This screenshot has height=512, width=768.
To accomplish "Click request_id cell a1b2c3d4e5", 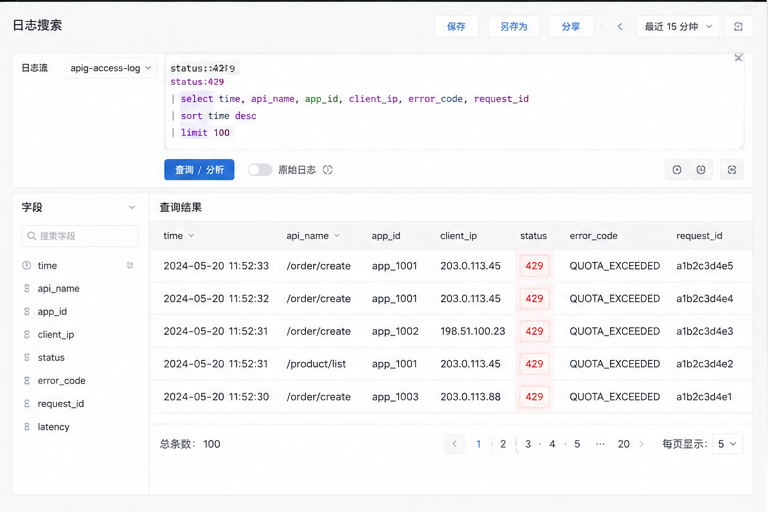I will click(705, 266).
